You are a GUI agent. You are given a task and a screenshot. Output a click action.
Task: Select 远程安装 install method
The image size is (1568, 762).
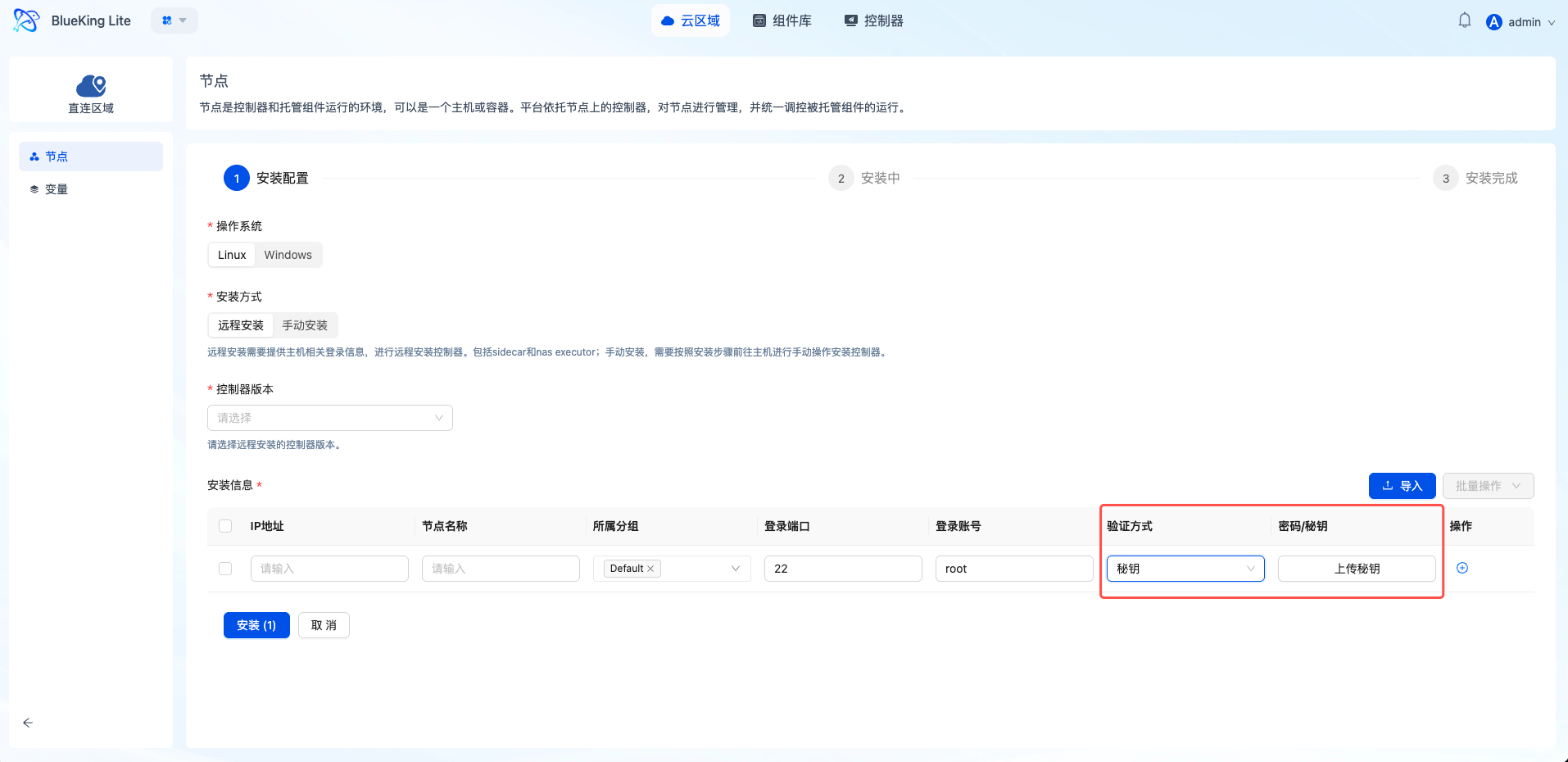(241, 325)
